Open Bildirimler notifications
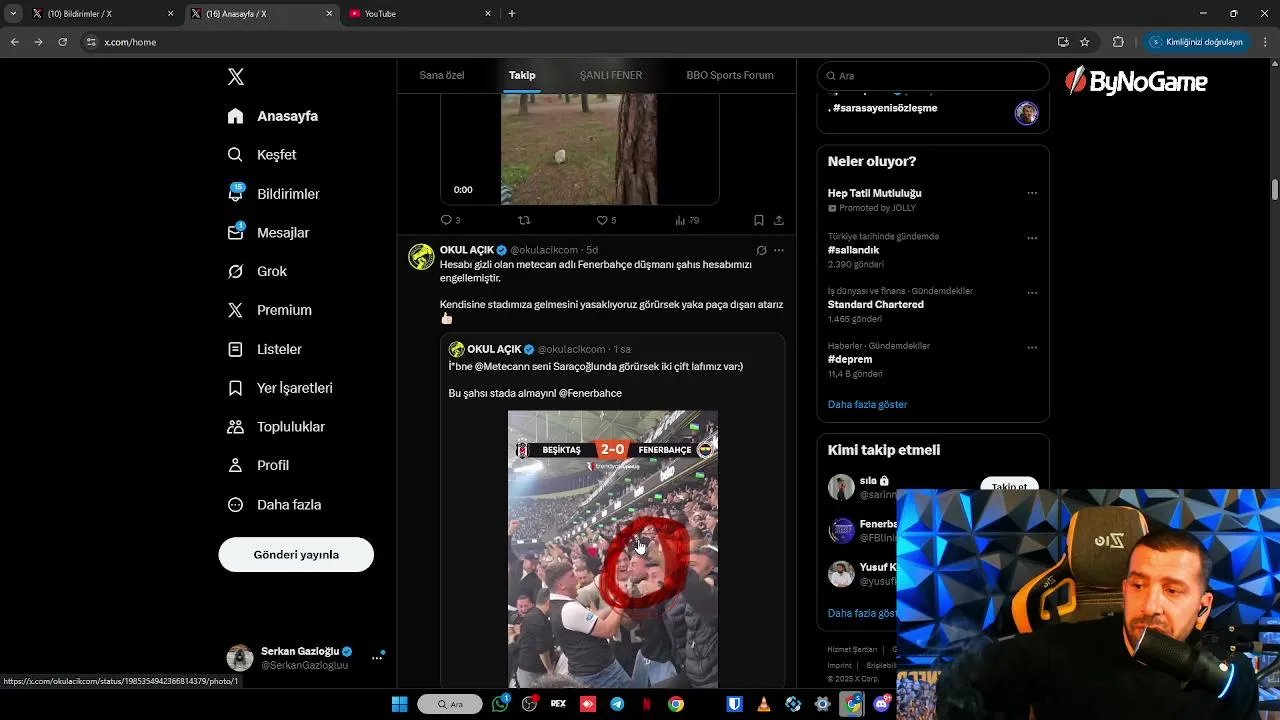The height and width of the screenshot is (720, 1280). coord(273,194)
